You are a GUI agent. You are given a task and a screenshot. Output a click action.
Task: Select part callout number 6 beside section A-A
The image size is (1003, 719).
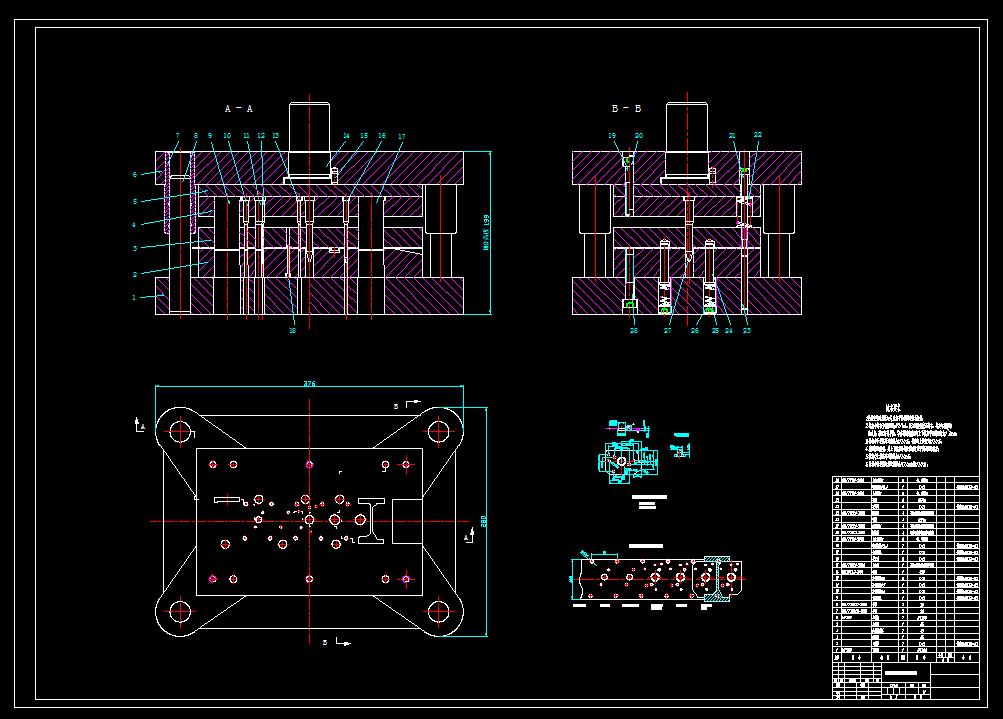(x=135, y=174)
